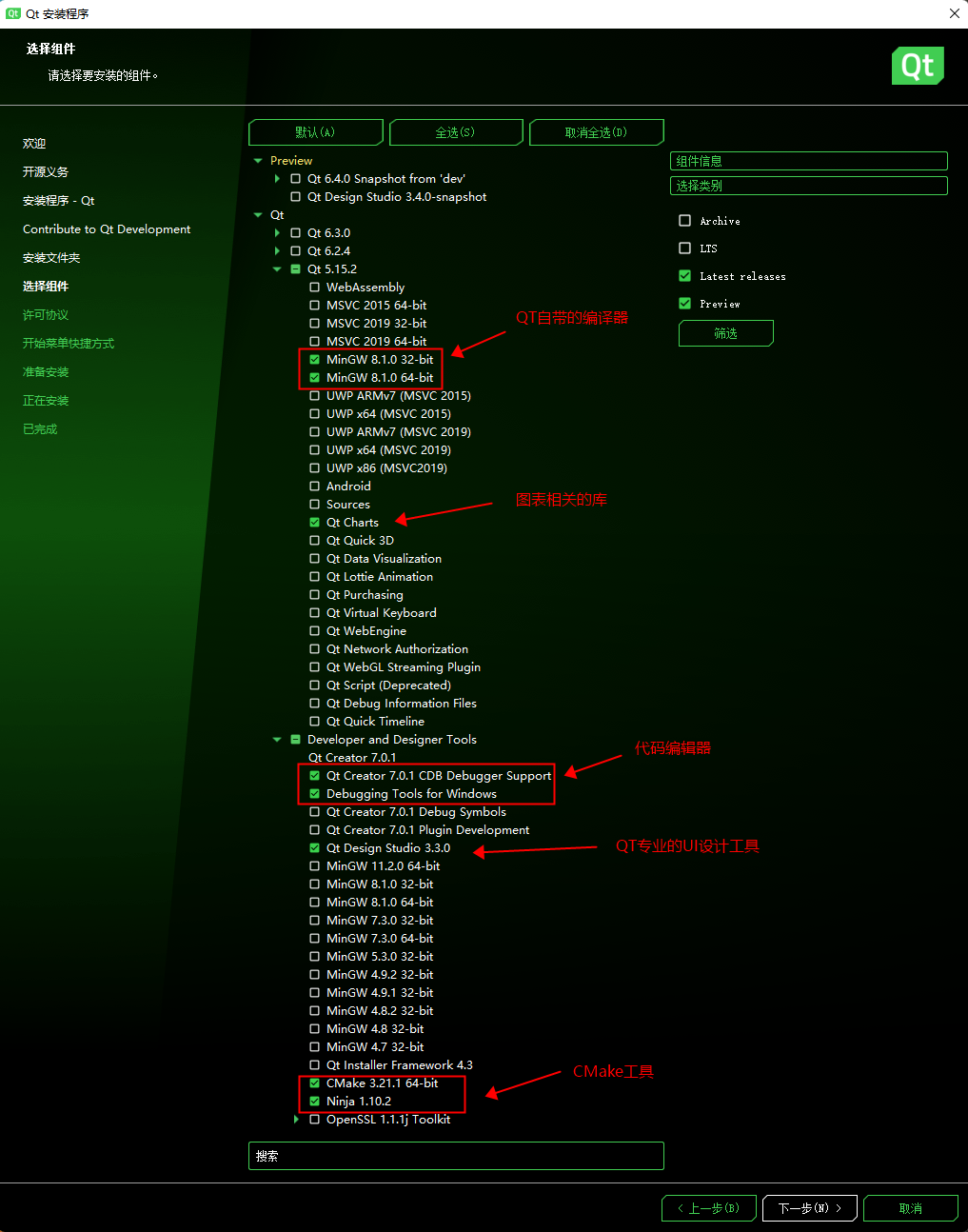
Task: Check Qt Quick 3D component
Action: pos(314,541)
